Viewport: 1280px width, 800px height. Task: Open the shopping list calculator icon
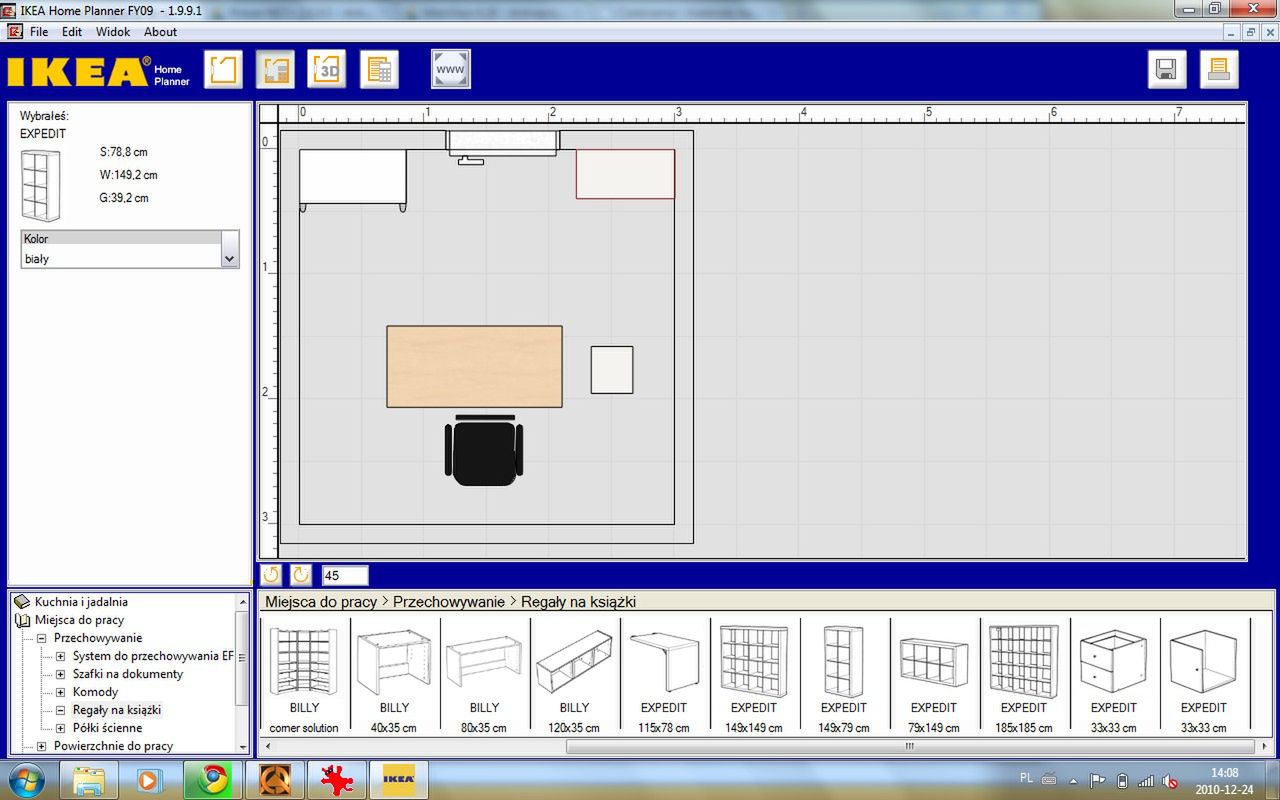pos(379,70)
